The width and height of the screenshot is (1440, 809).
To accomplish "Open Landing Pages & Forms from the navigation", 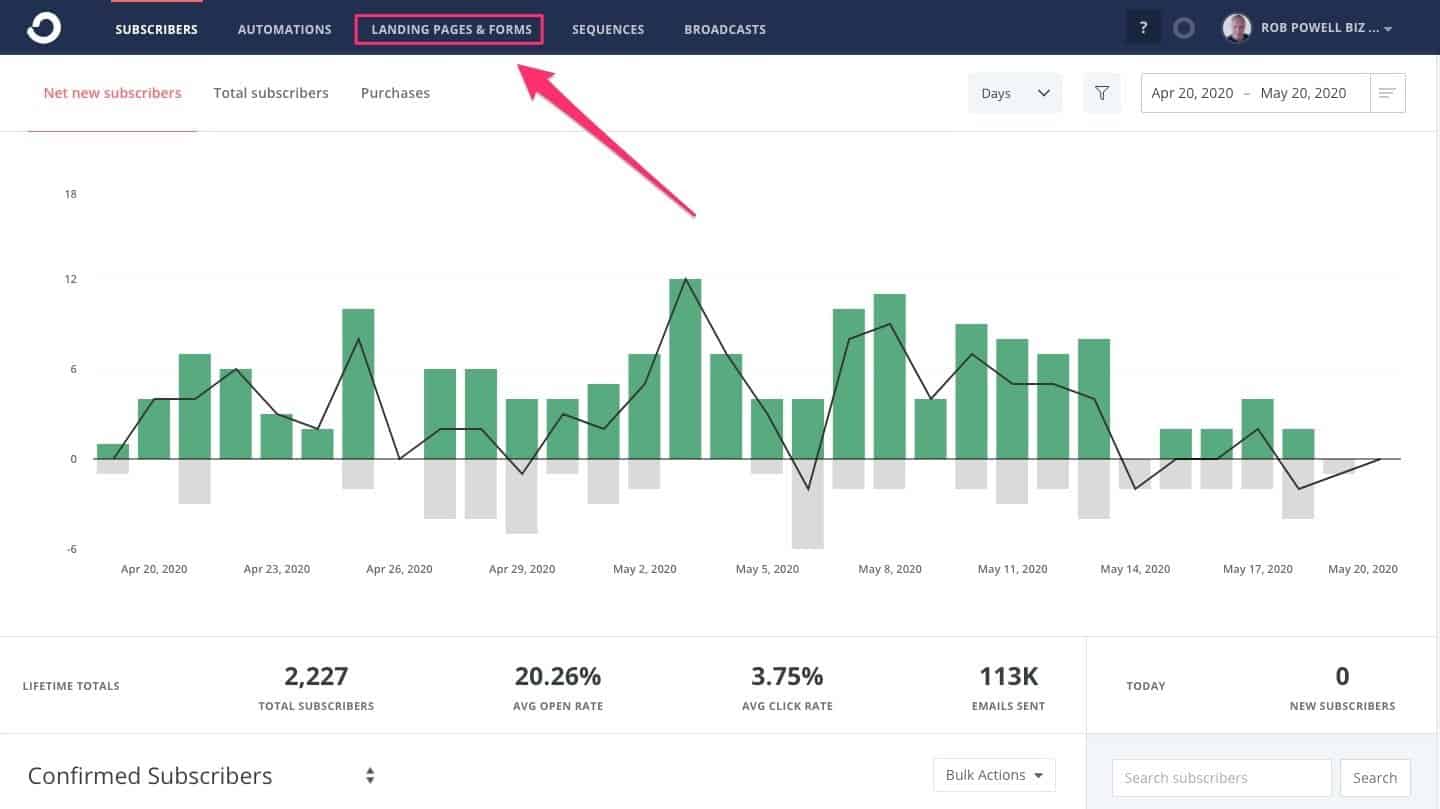I will click(449, 29).
